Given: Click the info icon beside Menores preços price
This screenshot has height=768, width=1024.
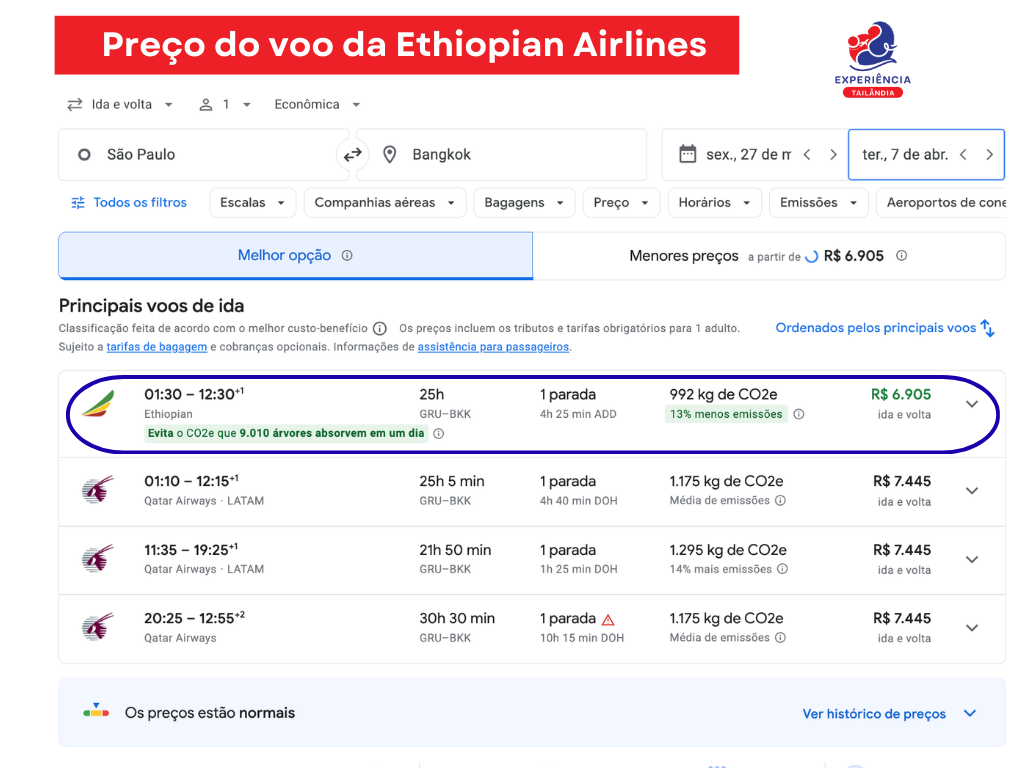Looking at the screenshot, I should click(x=901, y=256).
